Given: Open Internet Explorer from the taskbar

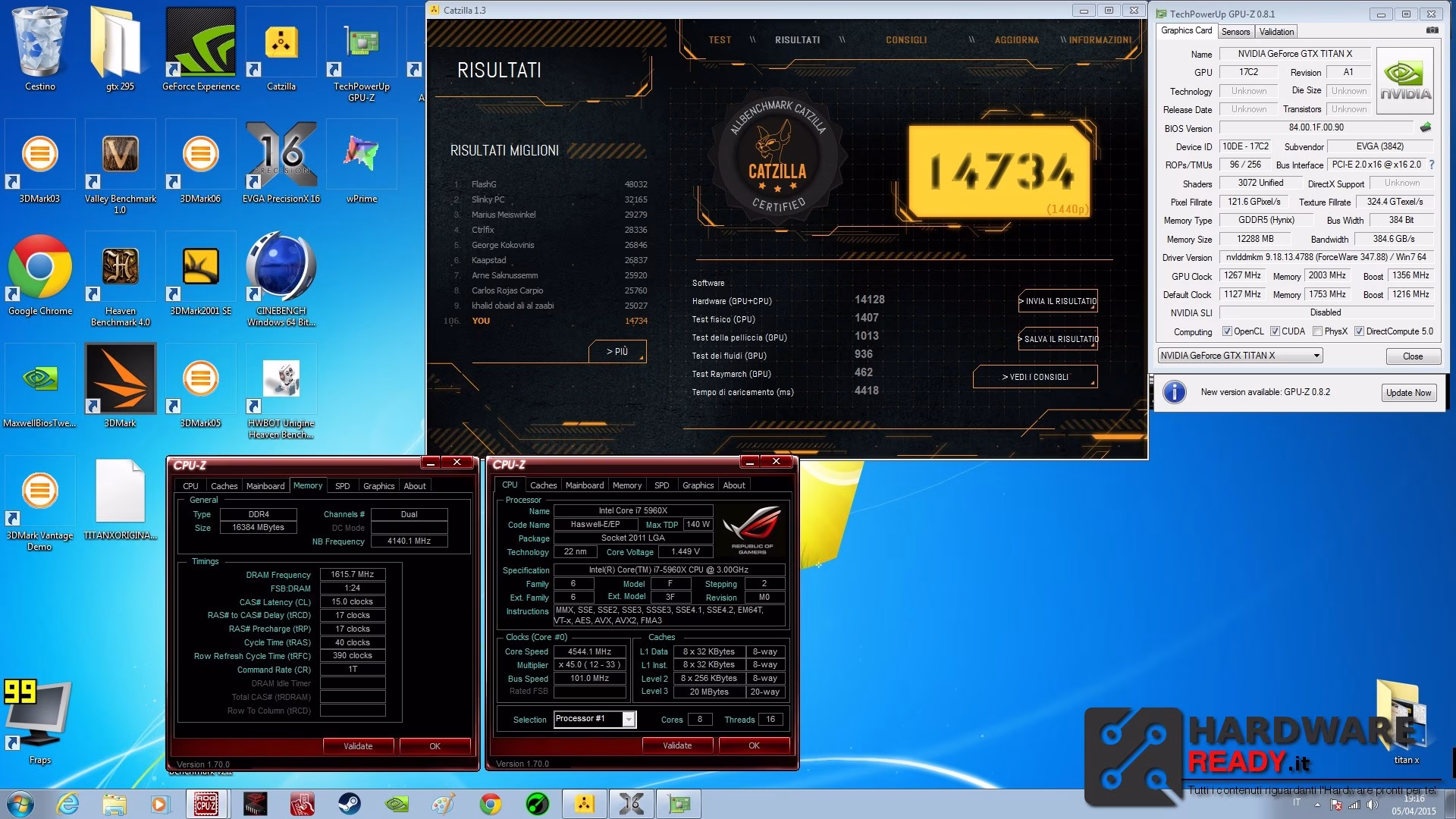Looking at the screenshot, I should click(x=69, y=804).
